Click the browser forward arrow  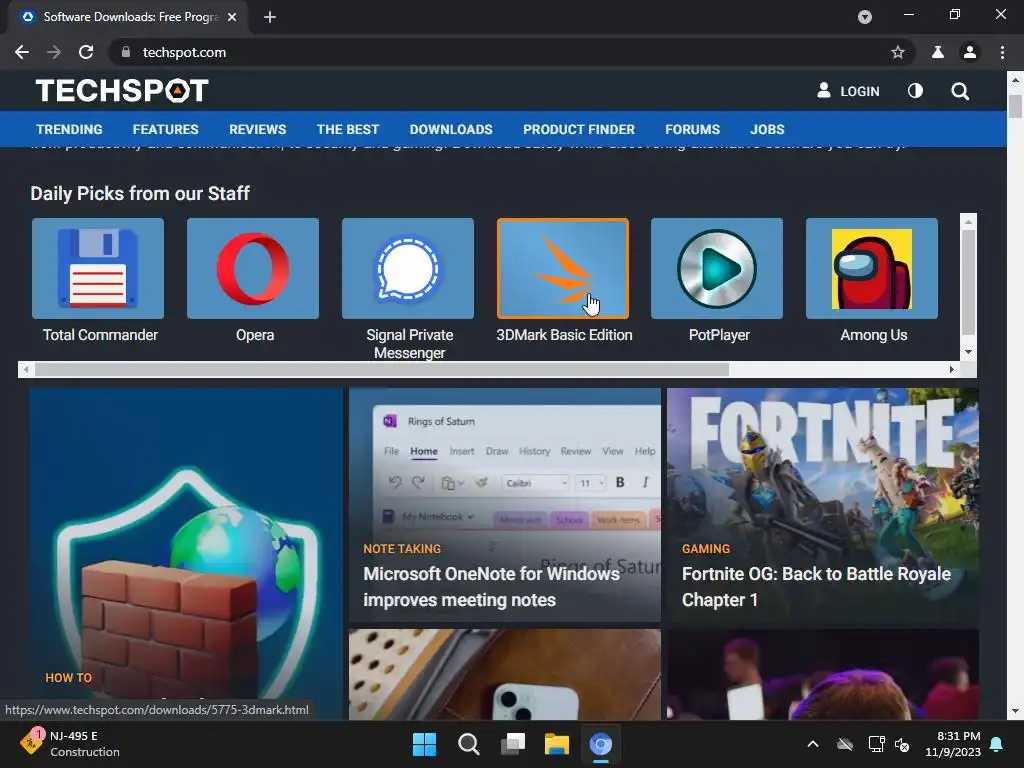(x=54, y=52)
